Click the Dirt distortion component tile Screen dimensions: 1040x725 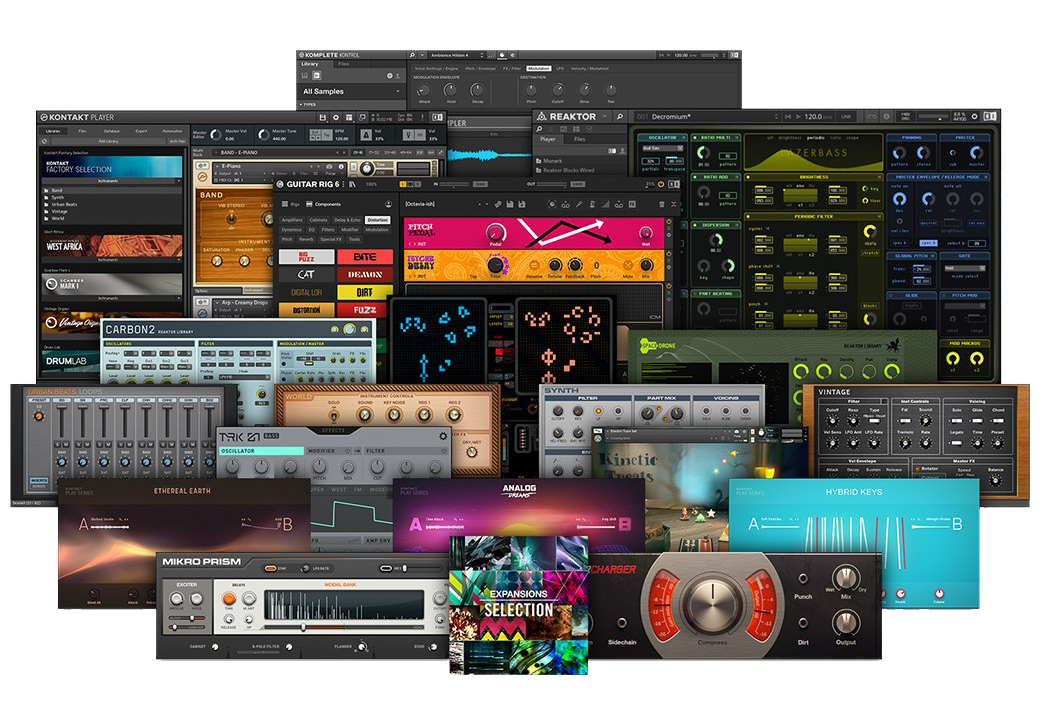(364, 292)
